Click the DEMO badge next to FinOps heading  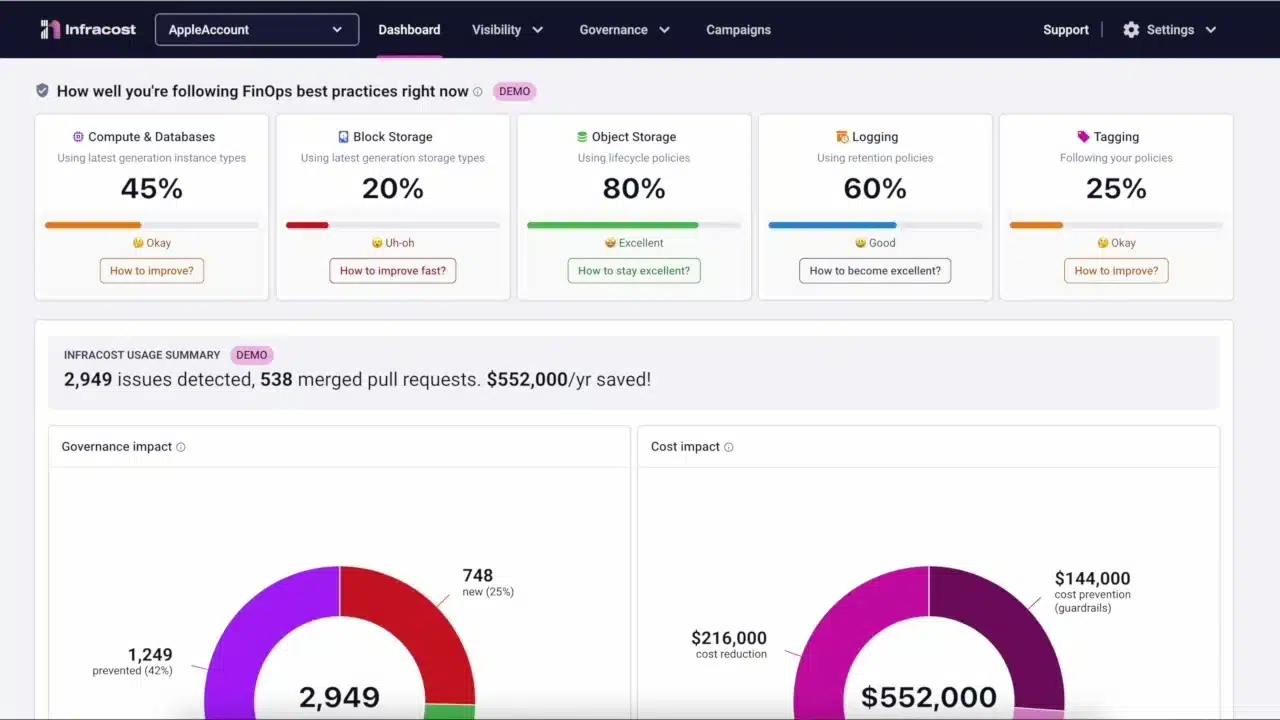pos(515,91)
